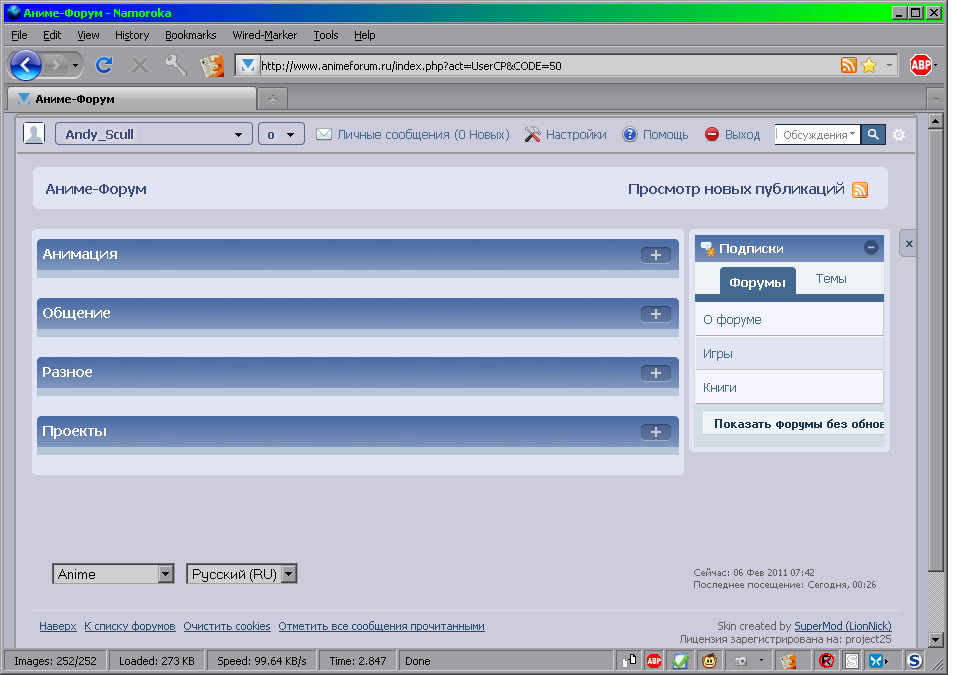Bookmark page with the star icon
962x675 pixels.
869,65
